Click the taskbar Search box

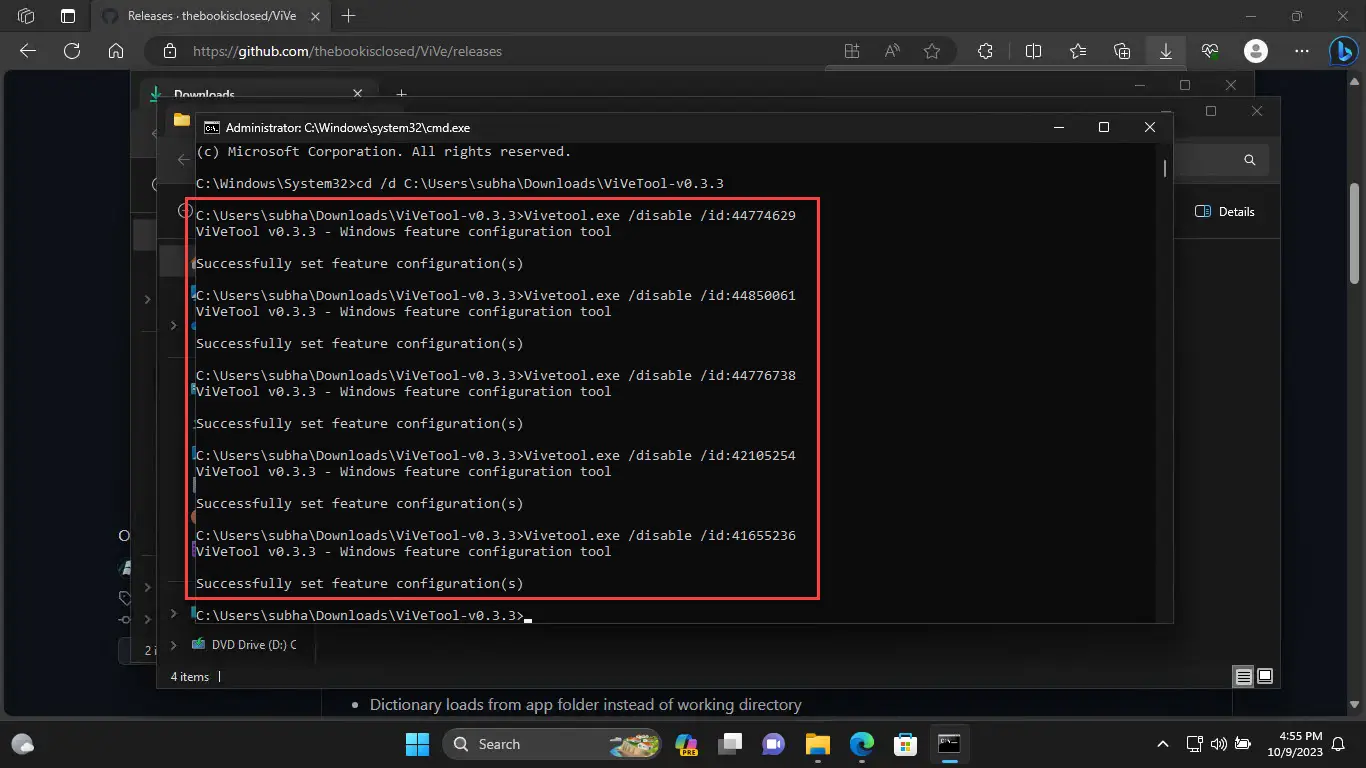coord(552,744)
